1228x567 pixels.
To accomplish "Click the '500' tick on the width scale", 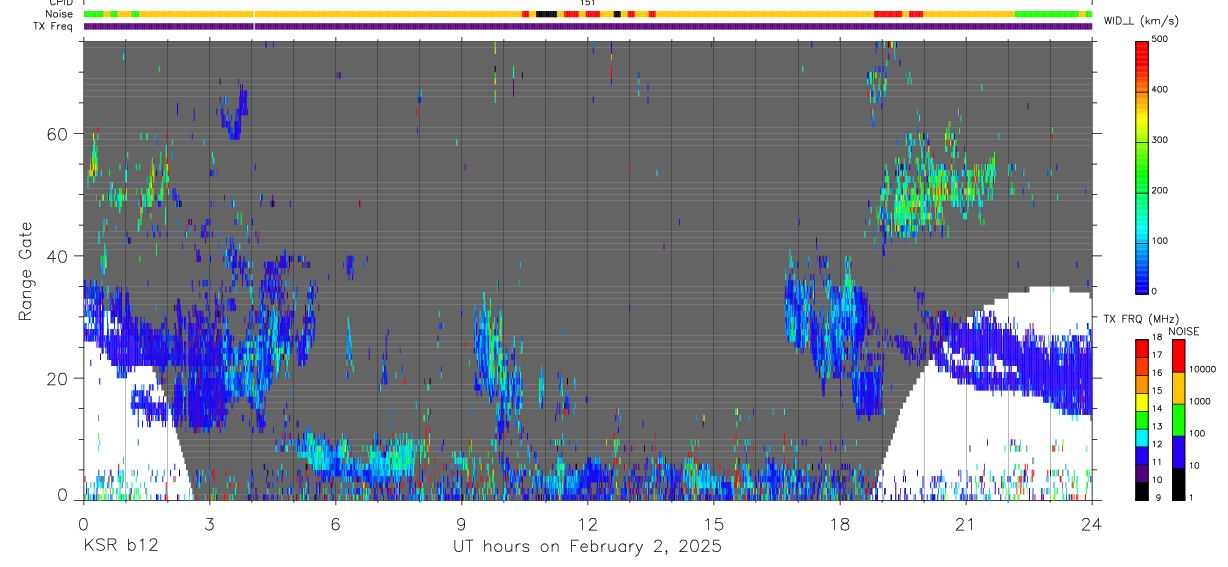I will tap(1161, 39).
